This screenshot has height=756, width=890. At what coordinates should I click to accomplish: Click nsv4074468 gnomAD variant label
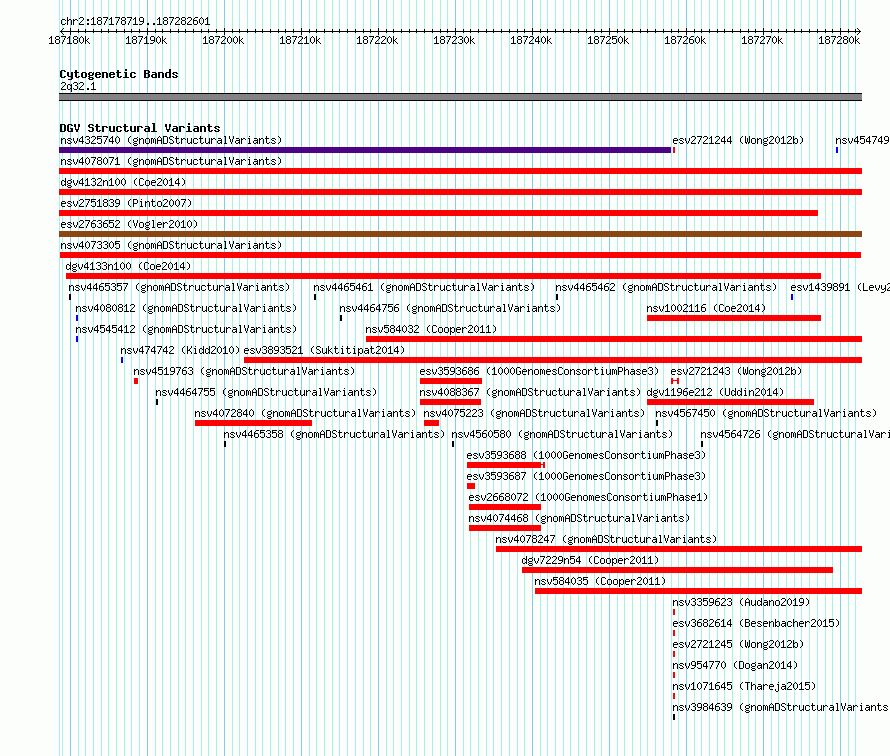coord(579,518)
